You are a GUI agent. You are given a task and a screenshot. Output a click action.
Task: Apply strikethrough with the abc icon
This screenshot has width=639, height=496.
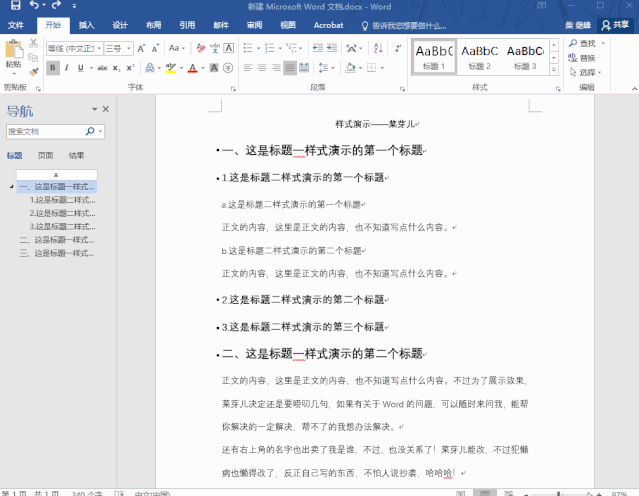tap(100, 68)
